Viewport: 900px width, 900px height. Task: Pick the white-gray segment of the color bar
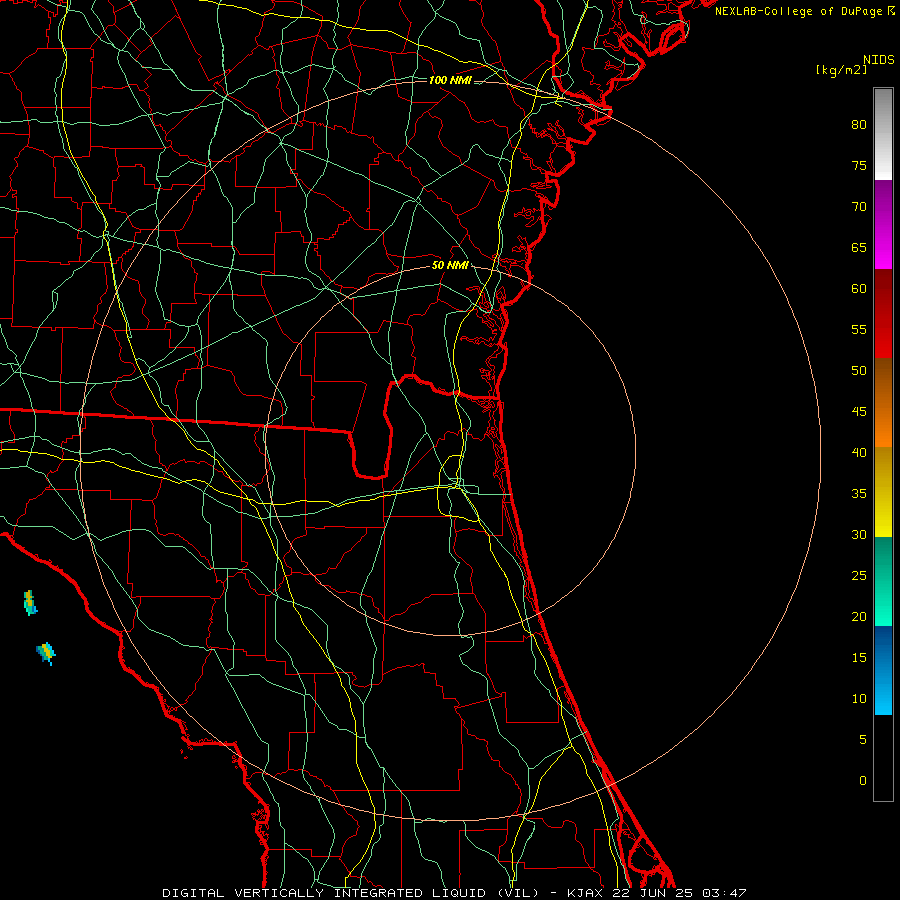(883, 134)
